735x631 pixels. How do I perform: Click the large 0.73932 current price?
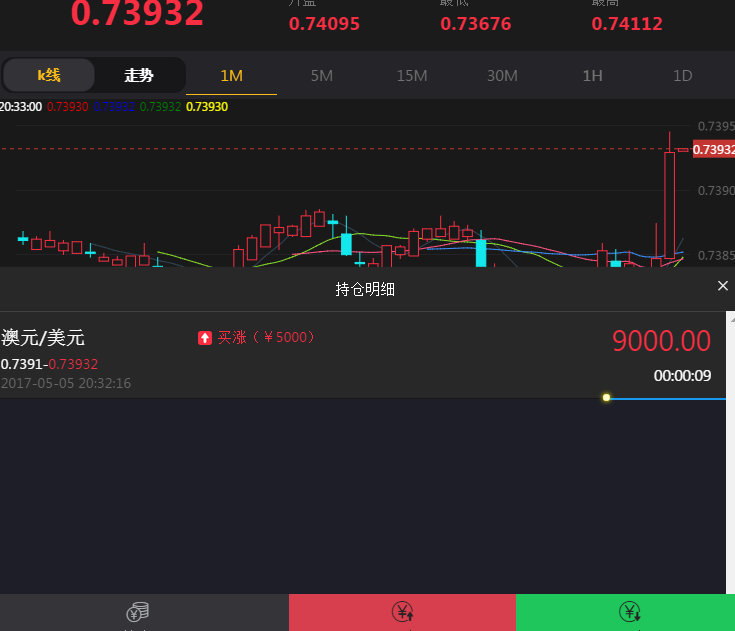[137, 13]
